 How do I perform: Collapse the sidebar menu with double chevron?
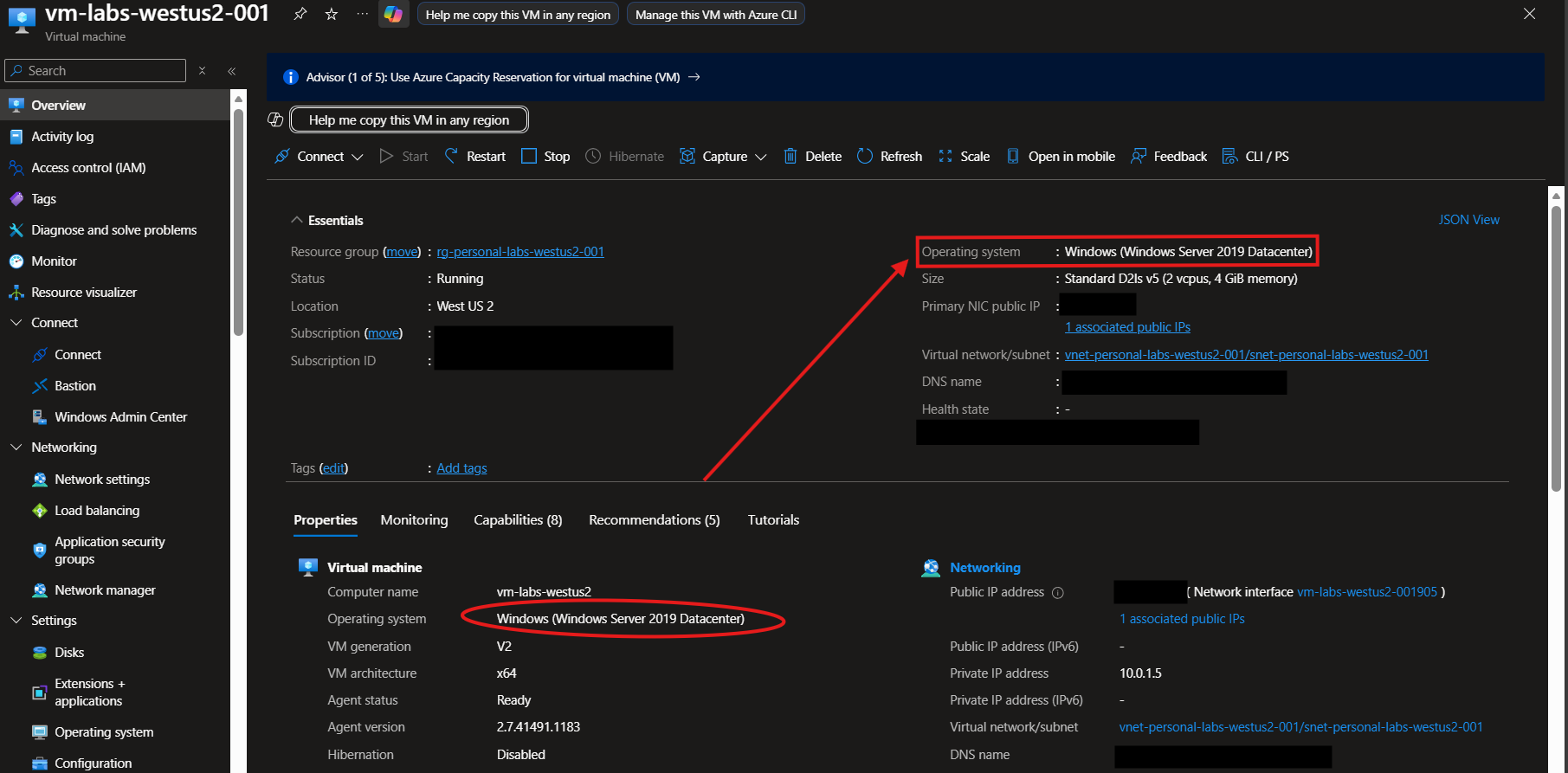click(232, 71)
